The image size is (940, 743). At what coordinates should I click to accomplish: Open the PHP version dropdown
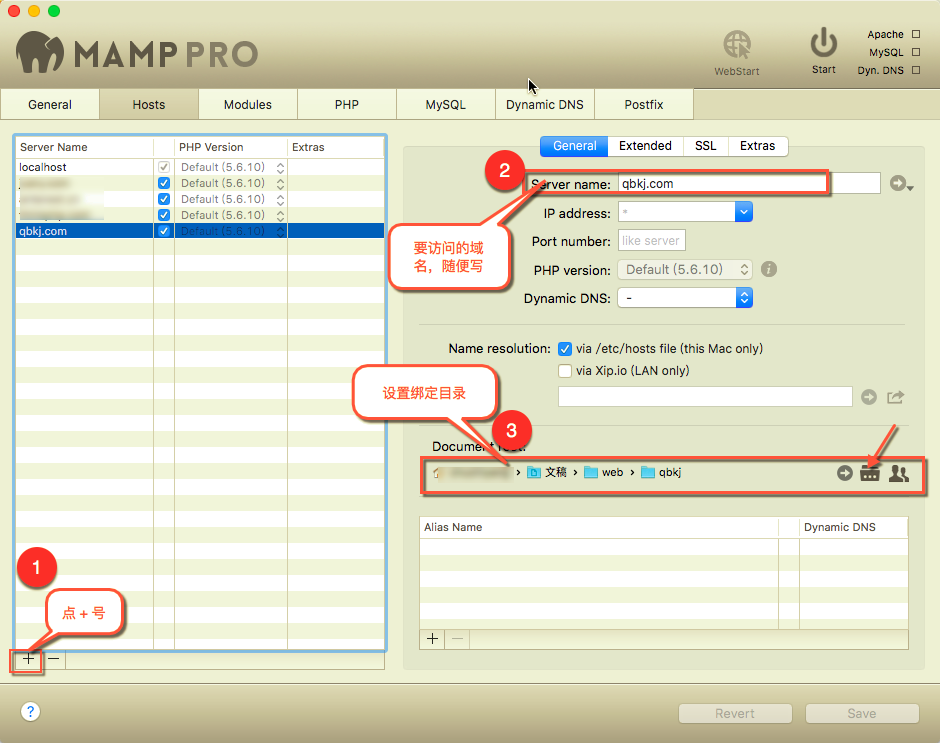[x=685, y=269]
